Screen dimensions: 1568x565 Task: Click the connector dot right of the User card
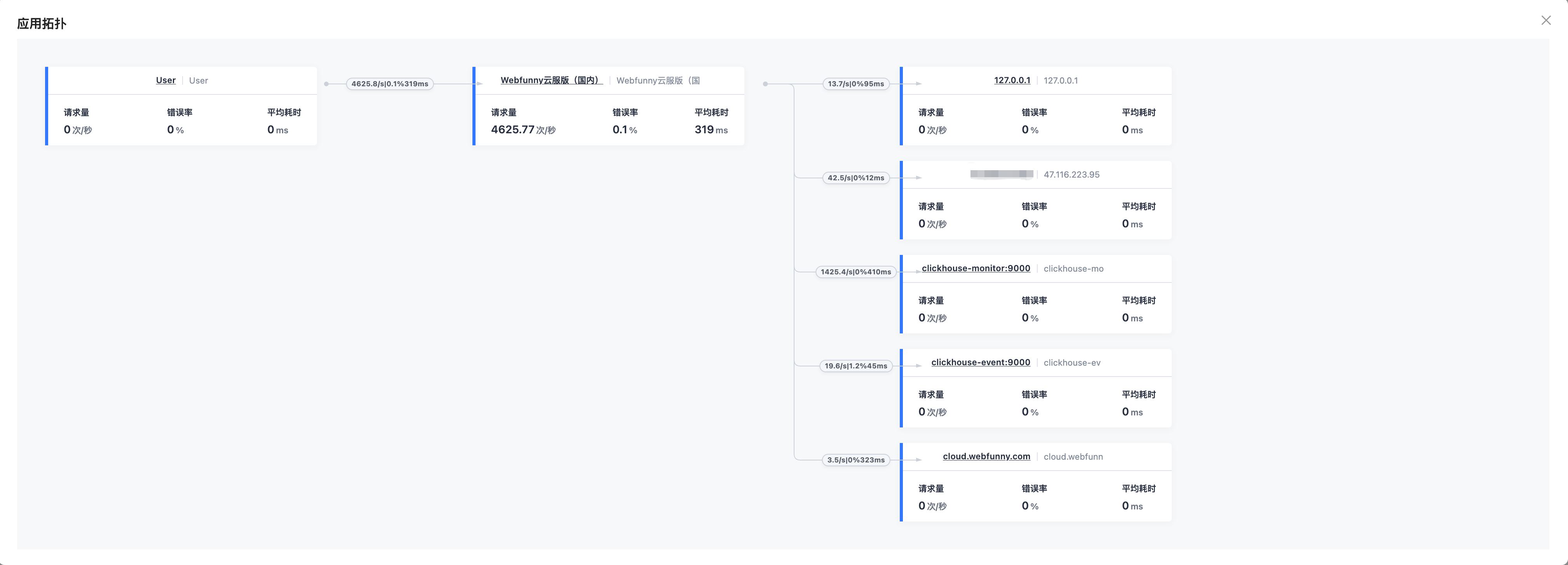(x=326, y=84)
